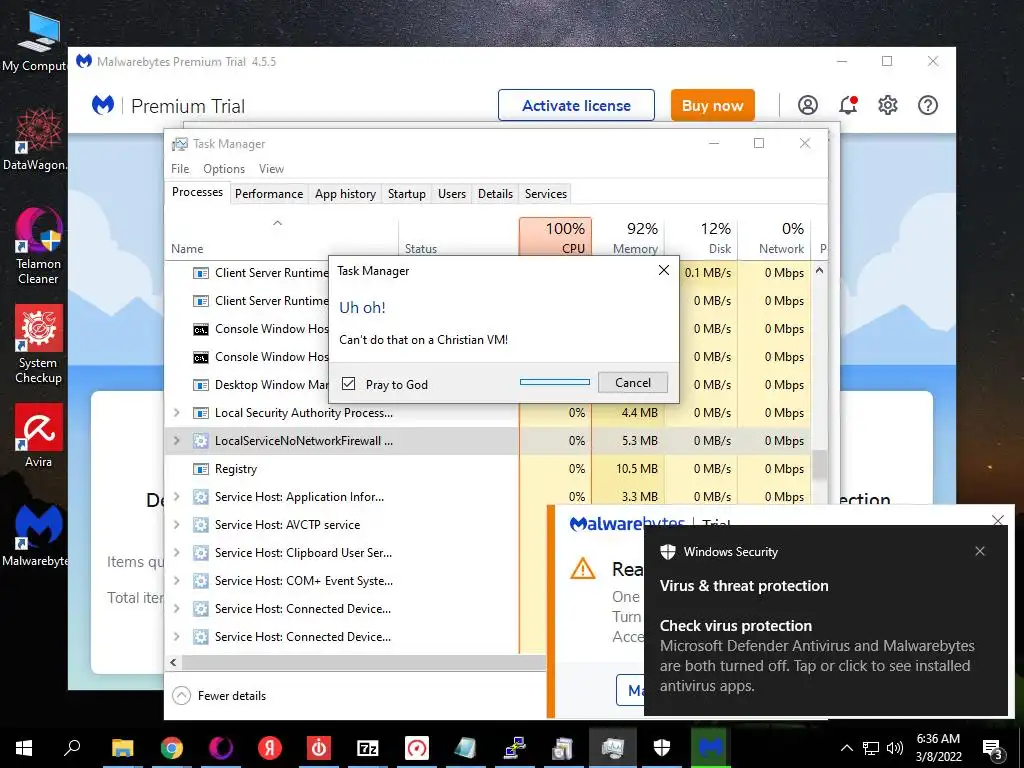The width and height of the screenshot is (1024, 768).
Task: Expand Local Security Authority Process row
Action: 176,413
